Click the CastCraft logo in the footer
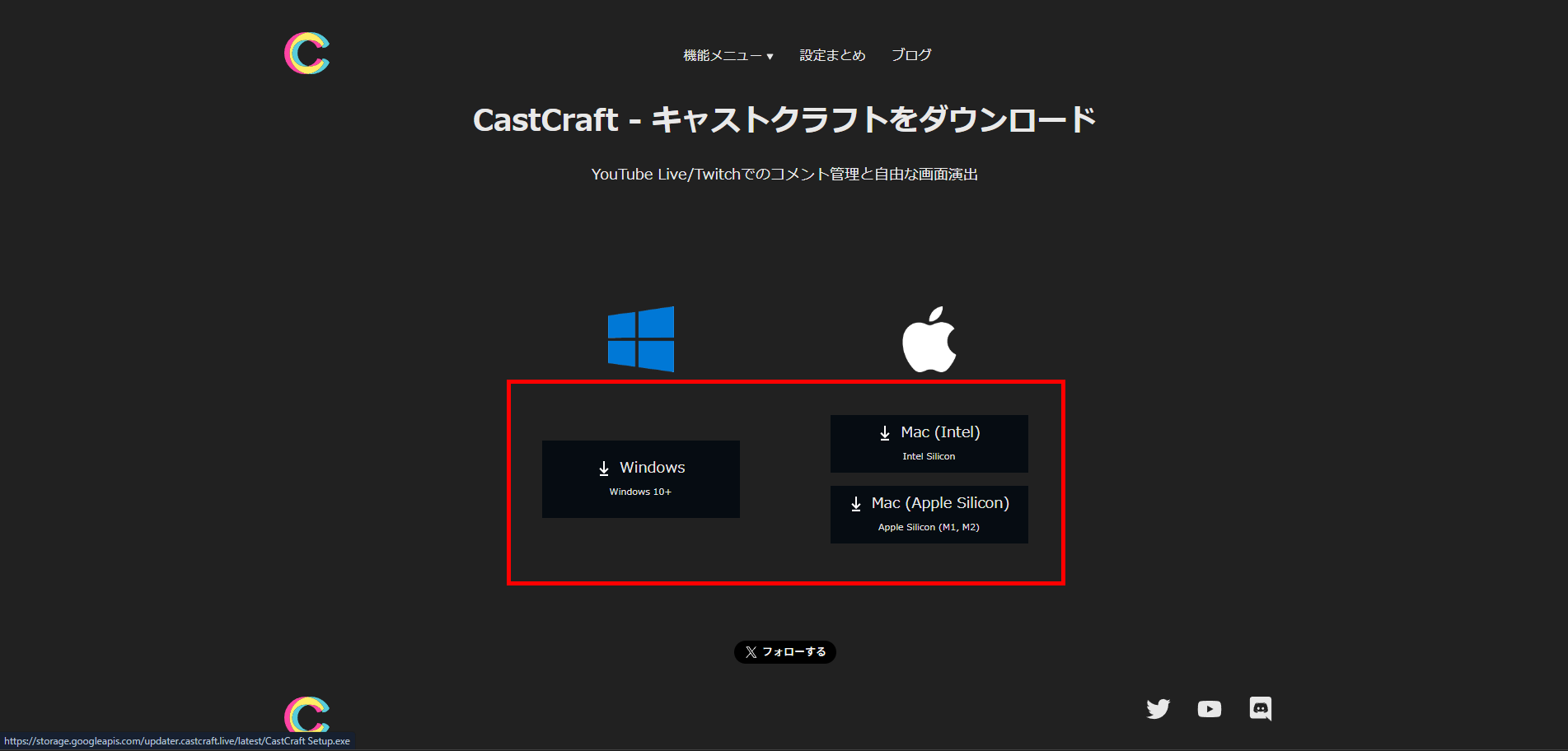Viewport: 1568px width, 751px height. (x=307, y=715)
